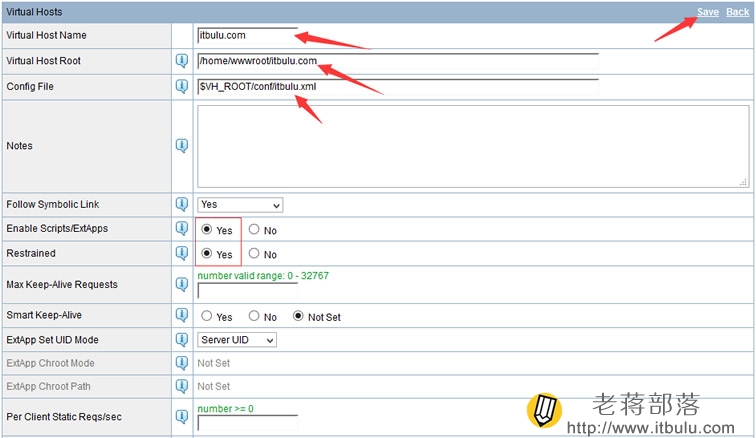This screenshot has width=756, height=438.
Task: Open Follow Symbolic Link dropdown
Action: pos(240,205)
